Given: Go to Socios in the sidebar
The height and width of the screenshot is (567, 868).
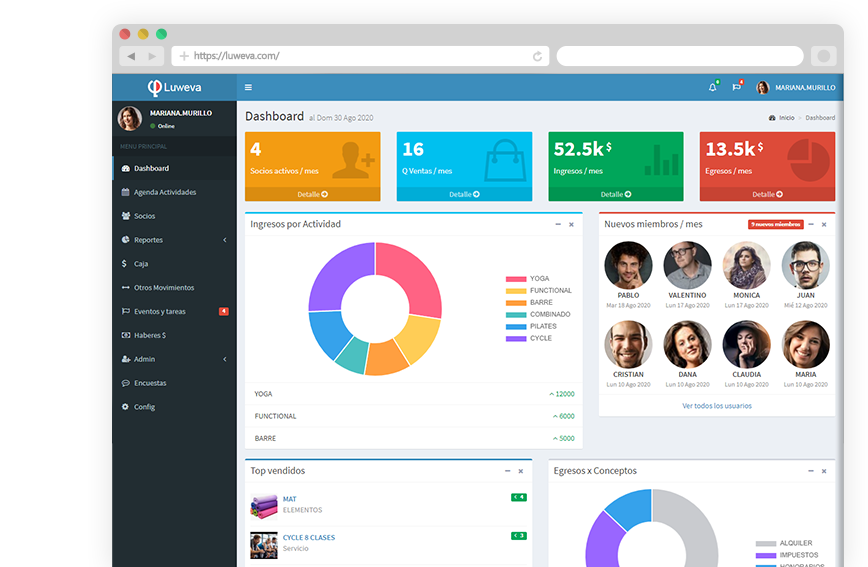Looking at the screenshot, I should tap(174, 216).
